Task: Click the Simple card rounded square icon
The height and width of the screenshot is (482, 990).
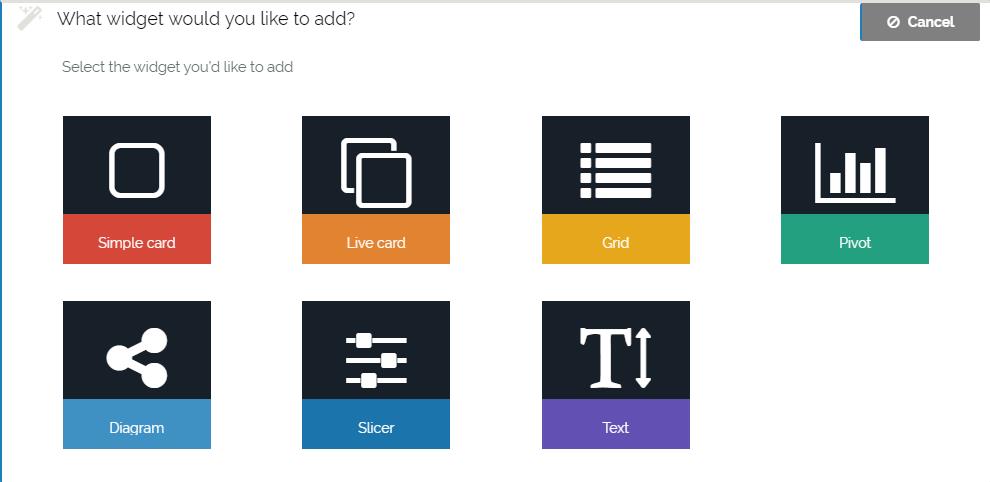Action: 137,170
